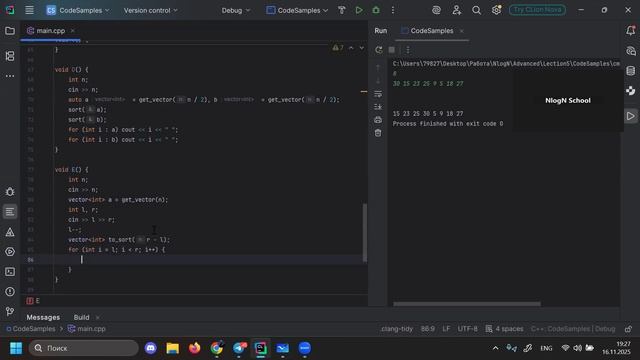Open the AI Assistant spiral icon
Screen dimensions: 640x360
coord(436,10)
